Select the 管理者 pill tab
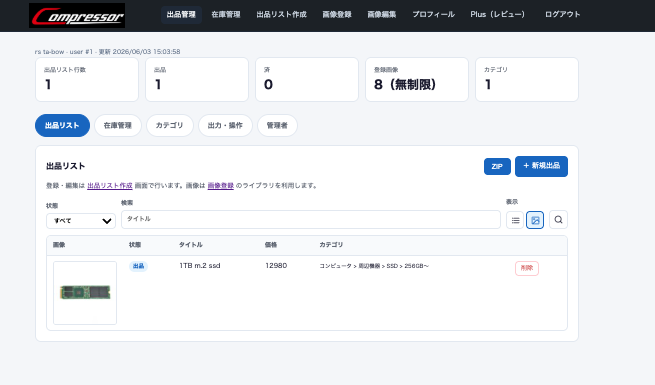655x385 pixels. click(x=277, y=125)
